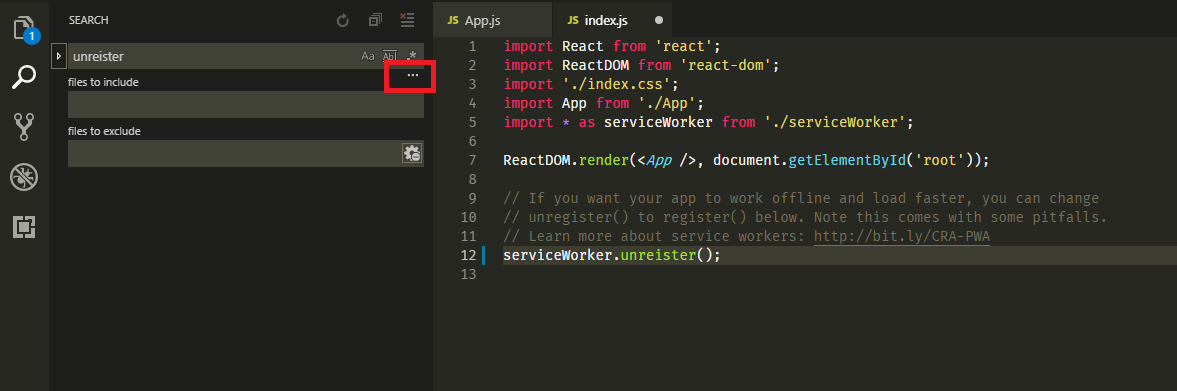Select the index.js editor tab
Image resolution: width=1177 pixels, height=391 pixels.
611,20
